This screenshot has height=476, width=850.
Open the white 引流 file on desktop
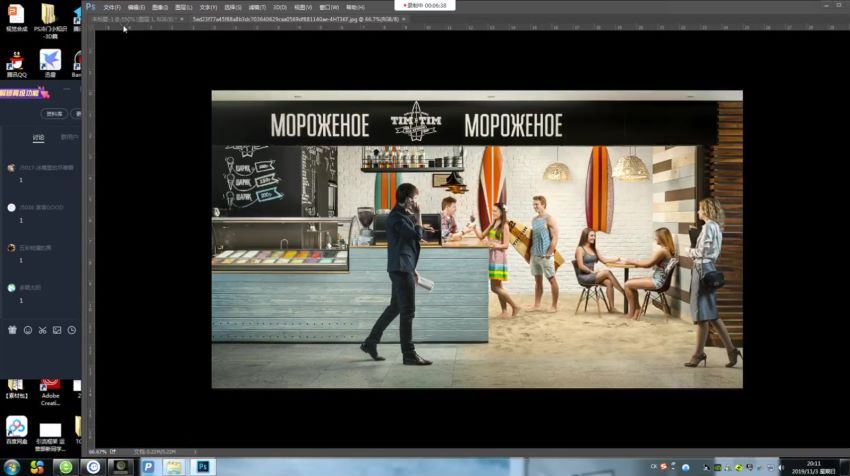50,436
